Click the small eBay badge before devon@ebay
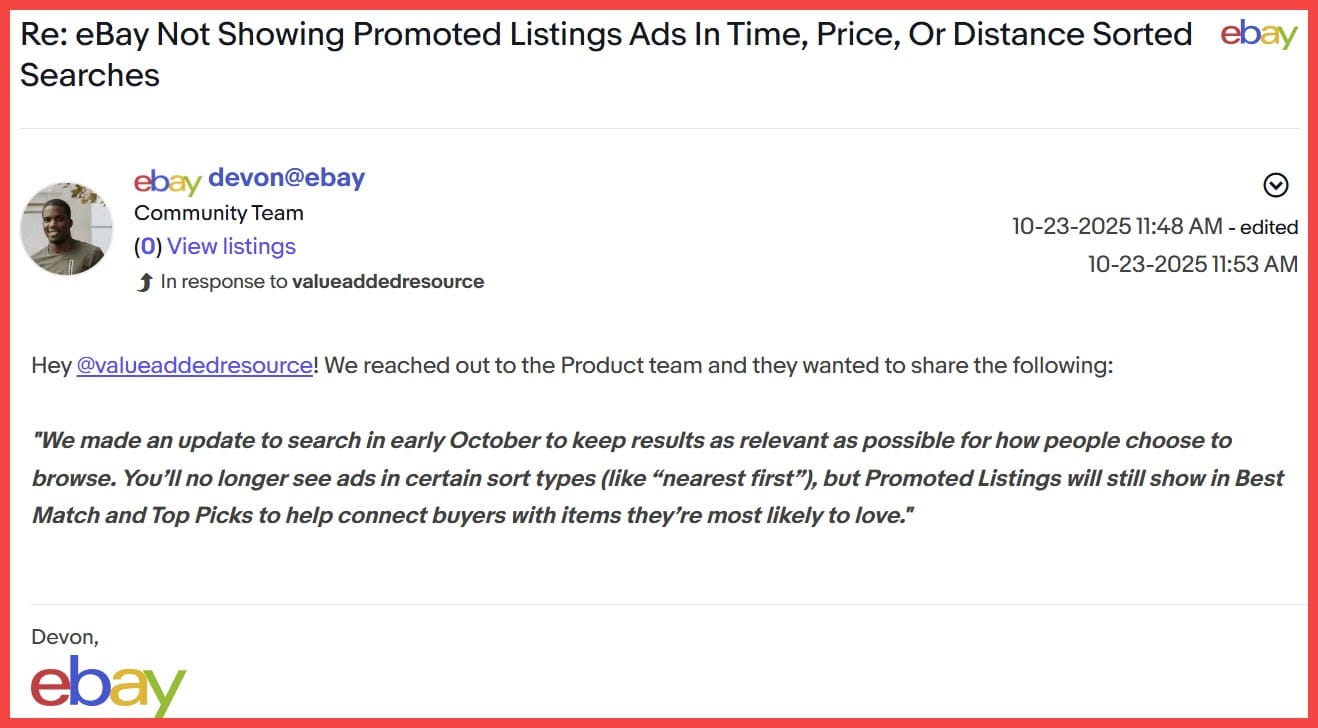 pyautogui.click(x=168, y=181)
